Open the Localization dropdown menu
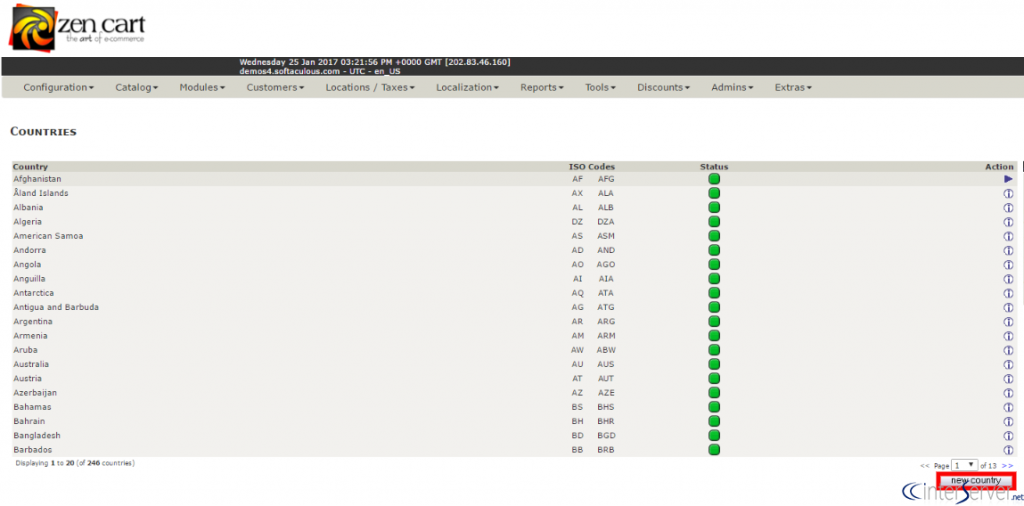 click(468, 87)
